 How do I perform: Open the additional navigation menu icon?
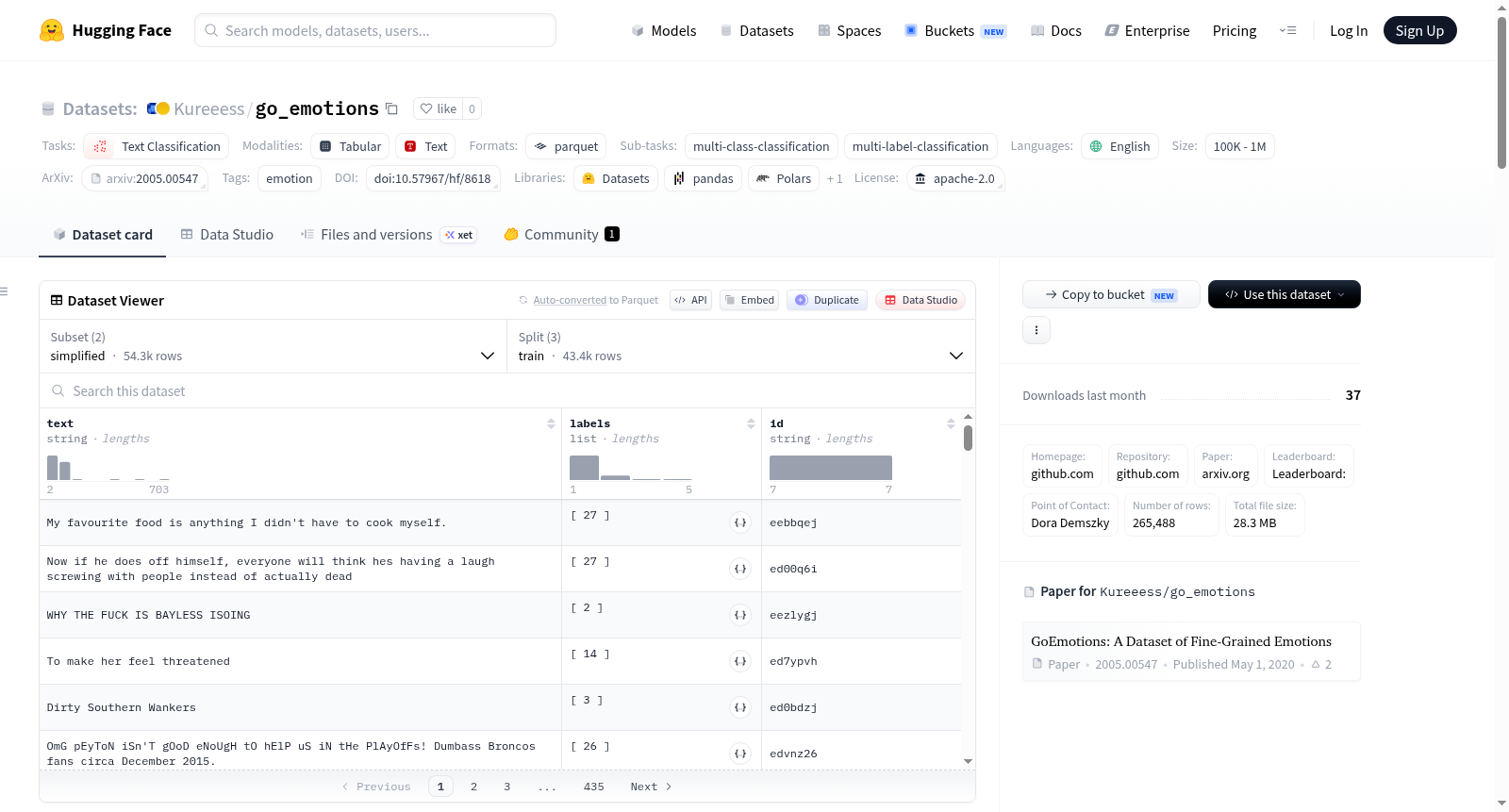(x=1287, y=31)
